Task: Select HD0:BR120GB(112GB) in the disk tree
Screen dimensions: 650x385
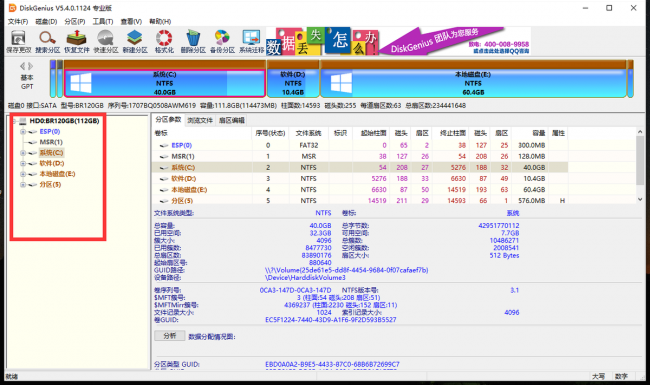Action: tap(64, 121)
